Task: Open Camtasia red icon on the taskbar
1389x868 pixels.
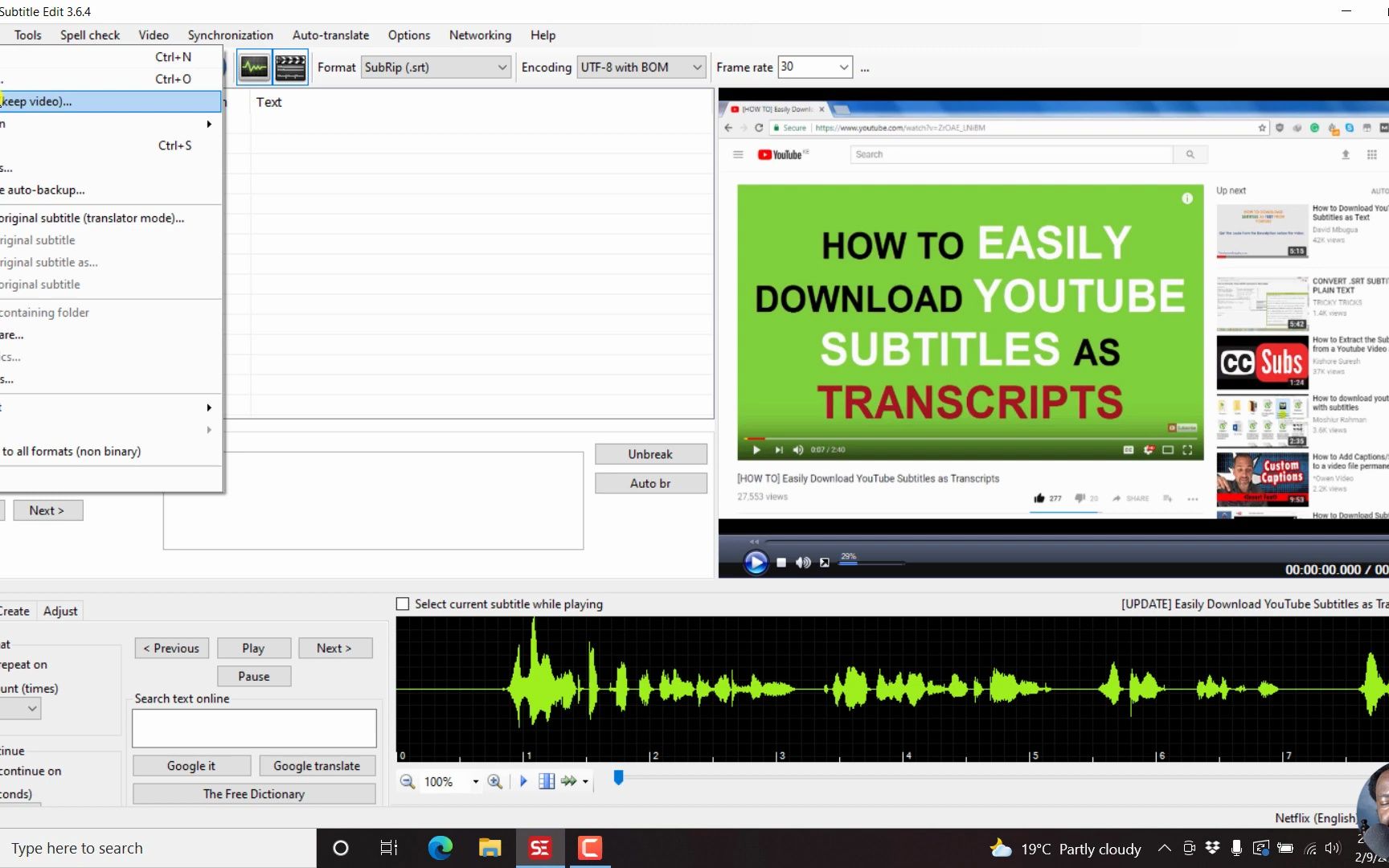Action: click(590, 848)
